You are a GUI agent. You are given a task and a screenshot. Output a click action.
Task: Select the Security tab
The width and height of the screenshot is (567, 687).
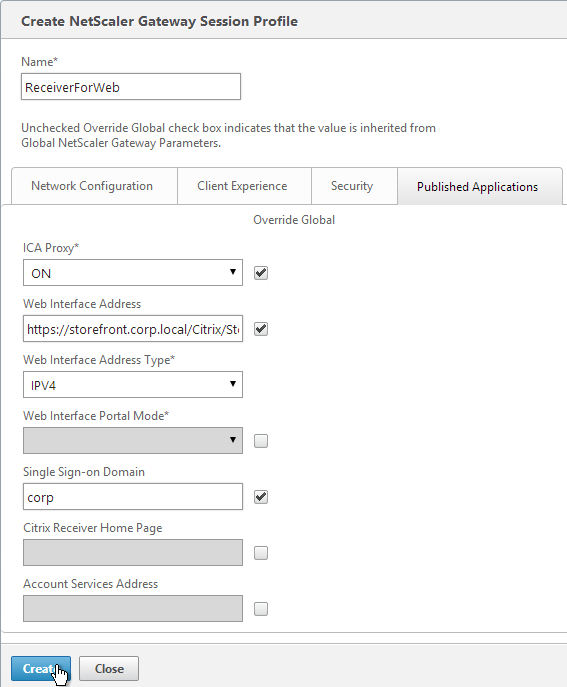coord(354,186)
